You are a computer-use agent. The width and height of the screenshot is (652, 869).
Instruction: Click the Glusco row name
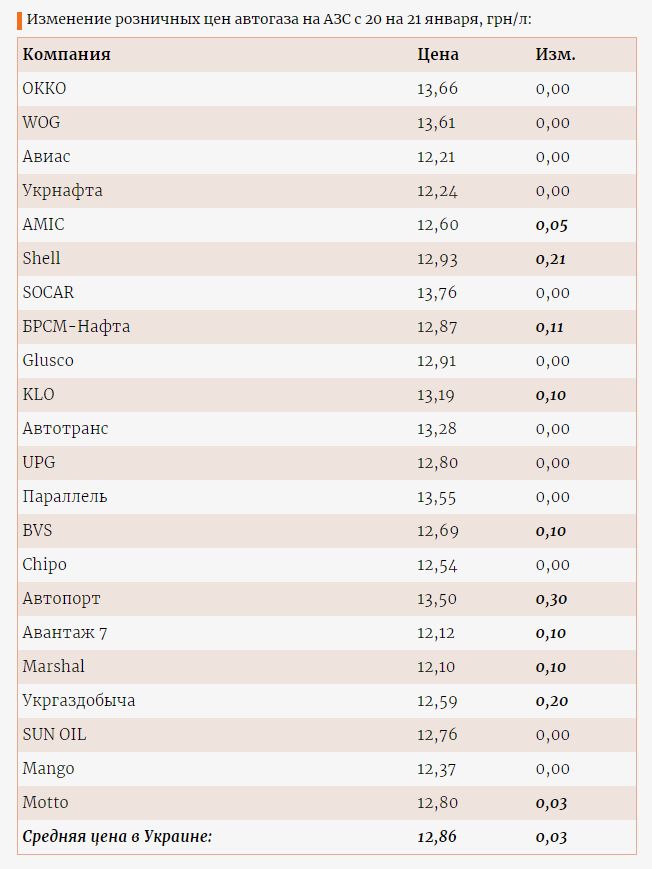pos(48,360)
